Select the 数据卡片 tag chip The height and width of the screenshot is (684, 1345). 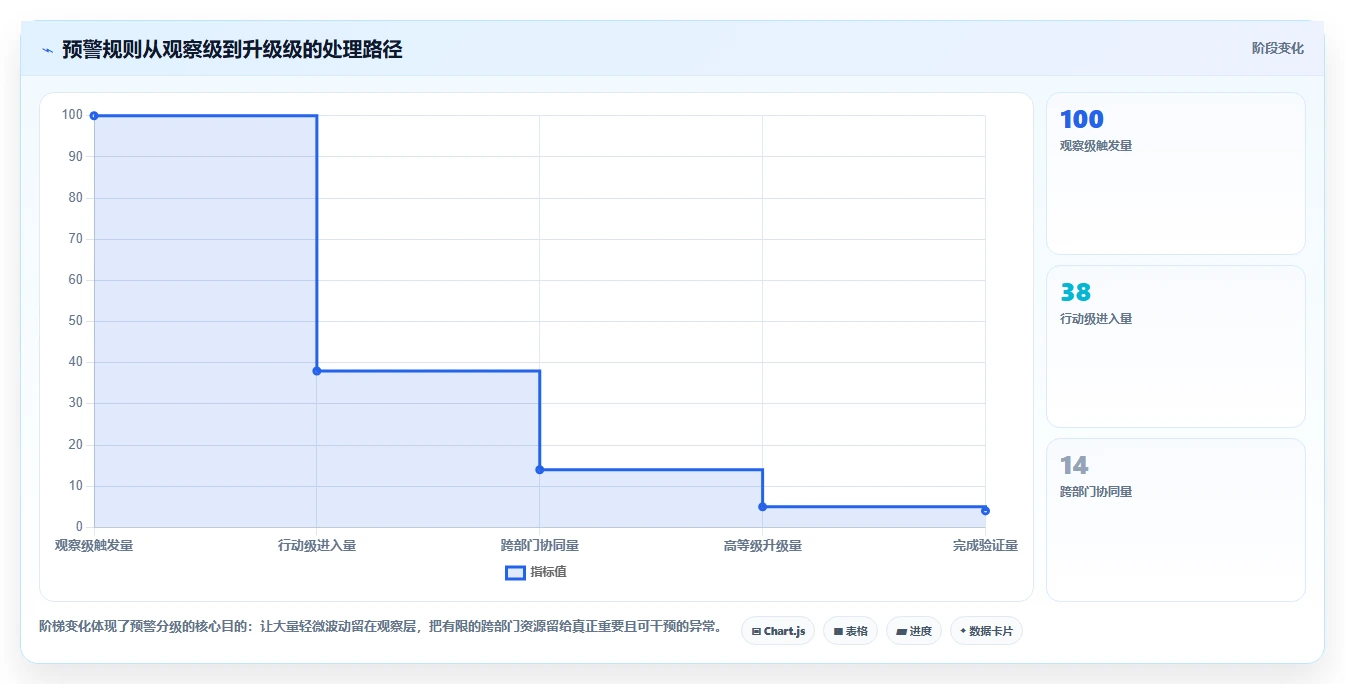986,631
